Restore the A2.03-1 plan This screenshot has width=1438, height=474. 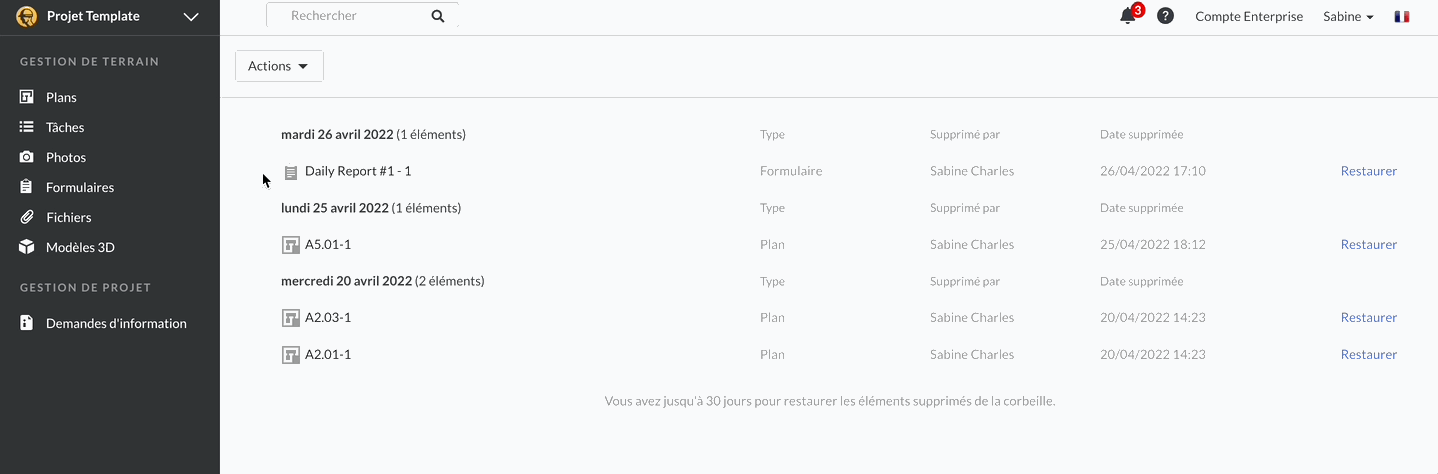[x=1368, y=317]
